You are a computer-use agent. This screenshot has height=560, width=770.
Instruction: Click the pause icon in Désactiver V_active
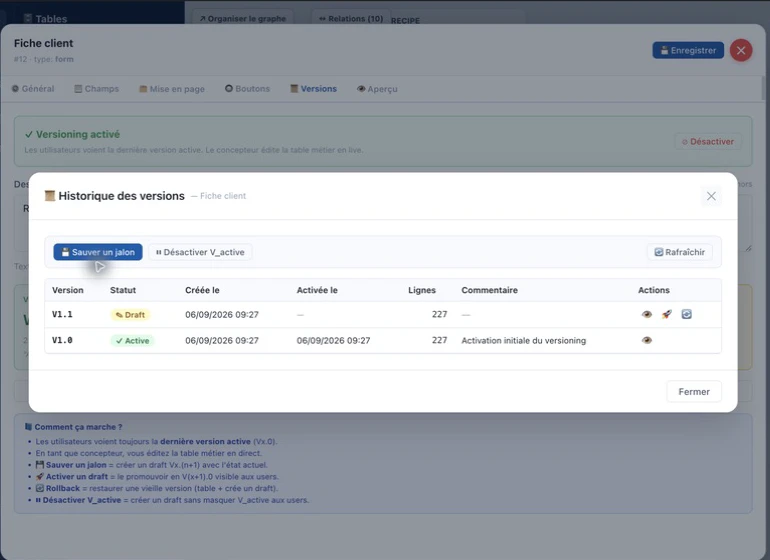[x=159, y=252]
